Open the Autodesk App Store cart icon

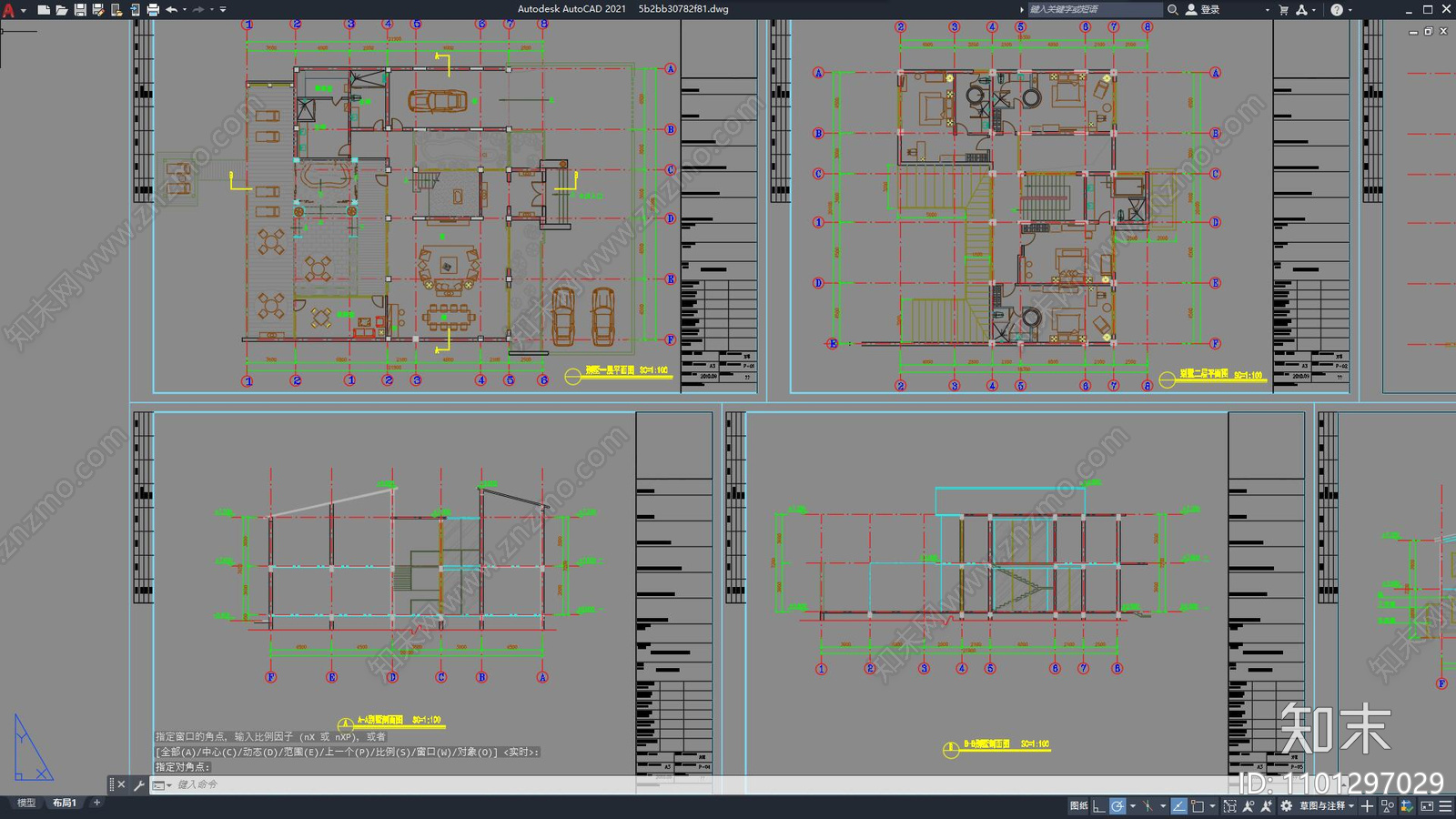tap(1284, 9)
